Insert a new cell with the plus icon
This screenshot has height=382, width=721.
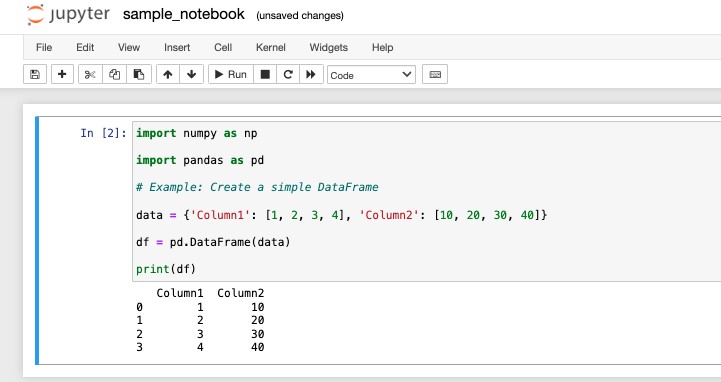pyautogui.click(x=62, y=74)
